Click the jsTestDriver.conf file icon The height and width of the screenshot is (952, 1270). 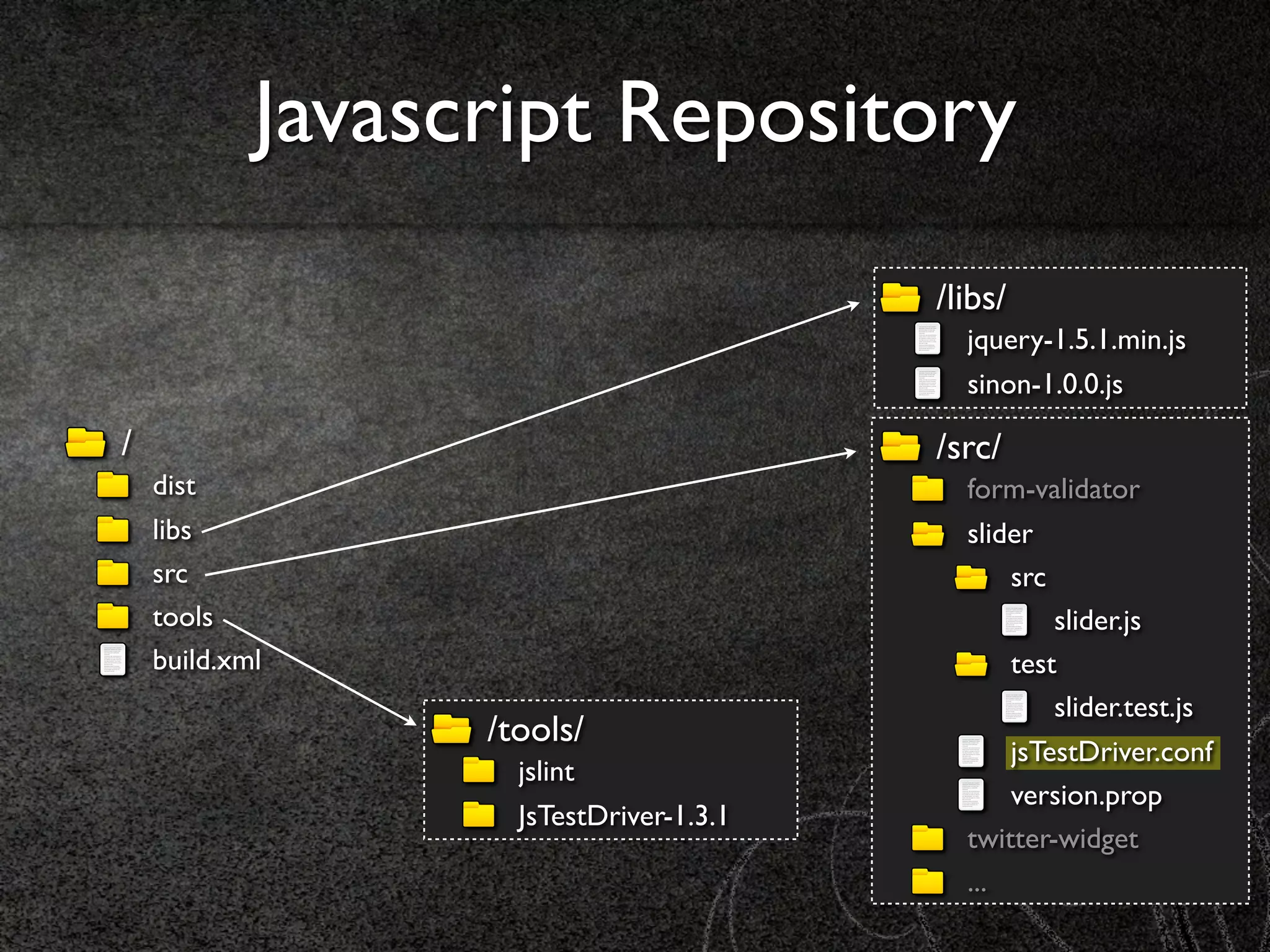point(971,751)
